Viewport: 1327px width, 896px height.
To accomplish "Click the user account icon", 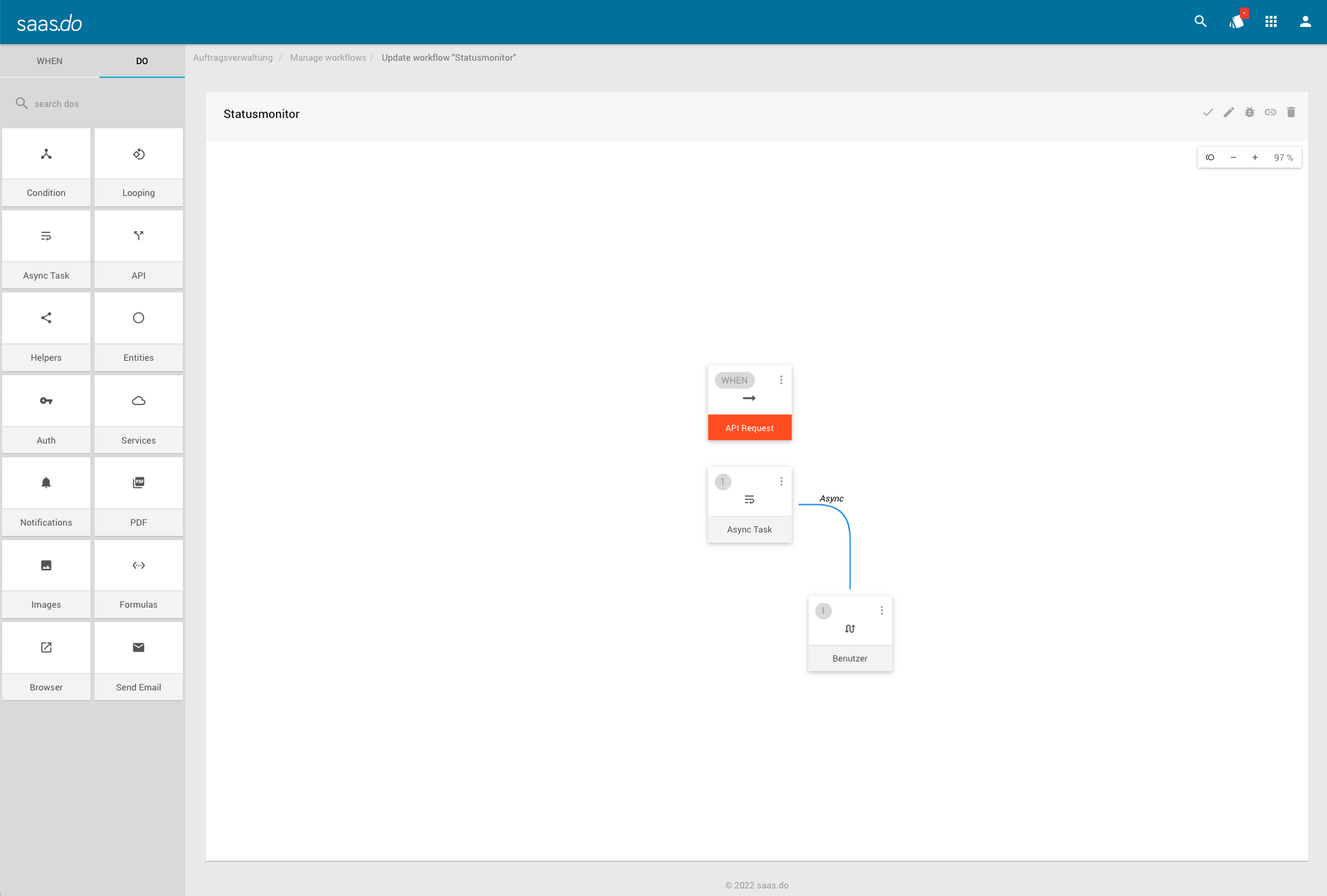I will pos(1305,21).
